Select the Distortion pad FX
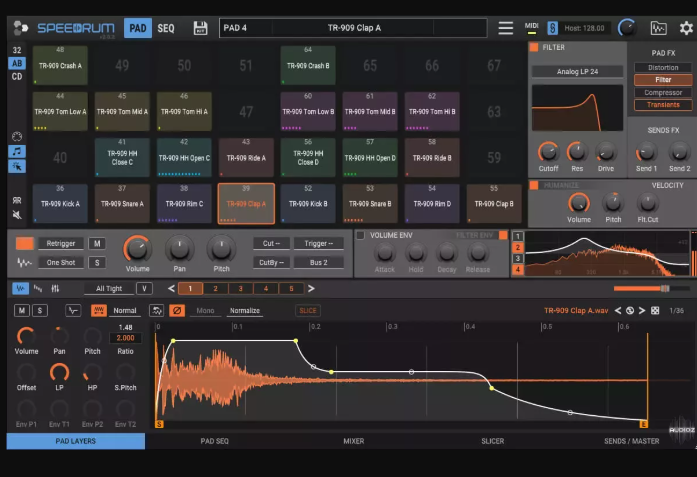This screenshot has height=477, width=697. coord(663,68)
